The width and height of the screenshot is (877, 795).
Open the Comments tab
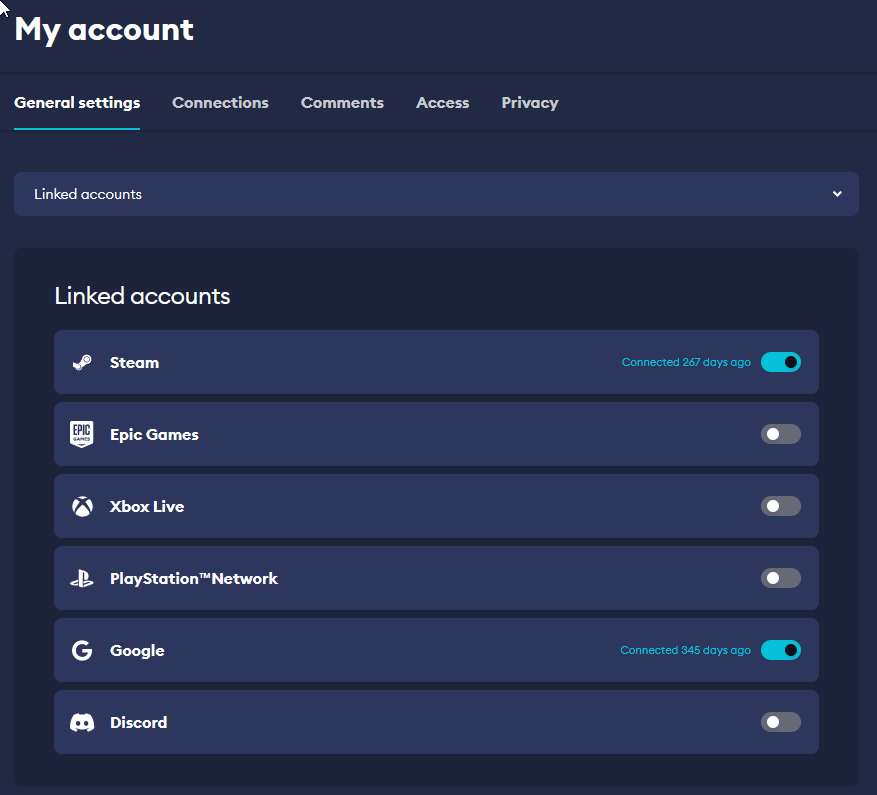click(342, 103)
